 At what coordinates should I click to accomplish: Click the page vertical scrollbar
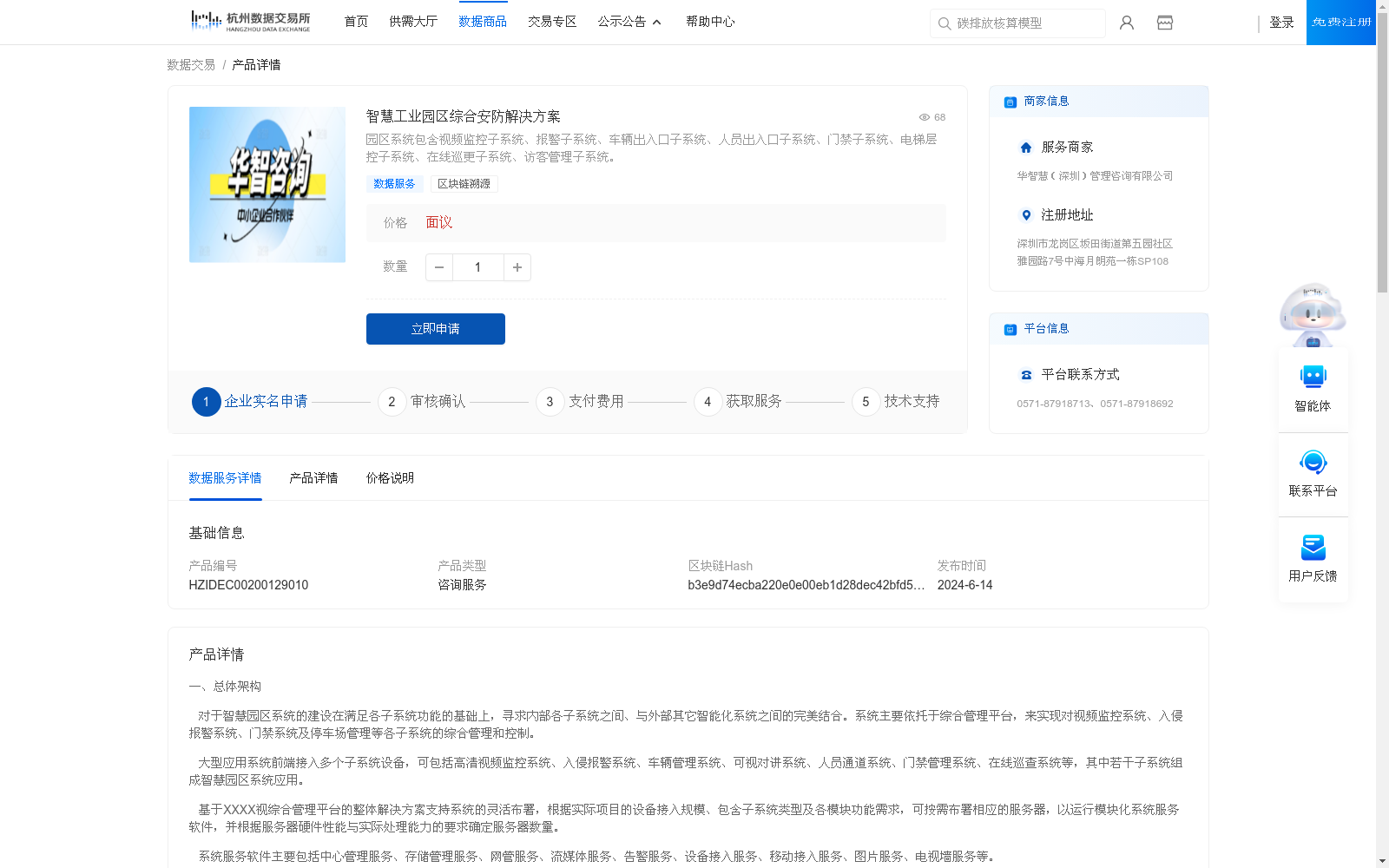[1382, 152]
